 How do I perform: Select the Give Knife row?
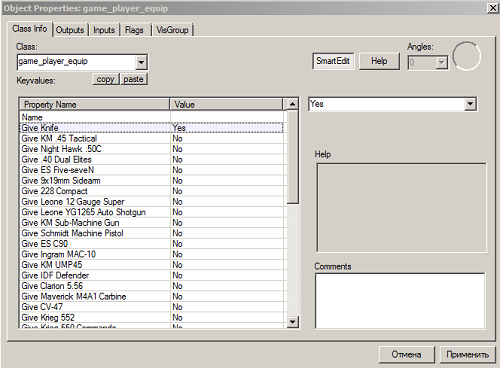pyautogui.click(x=152, y=128)
